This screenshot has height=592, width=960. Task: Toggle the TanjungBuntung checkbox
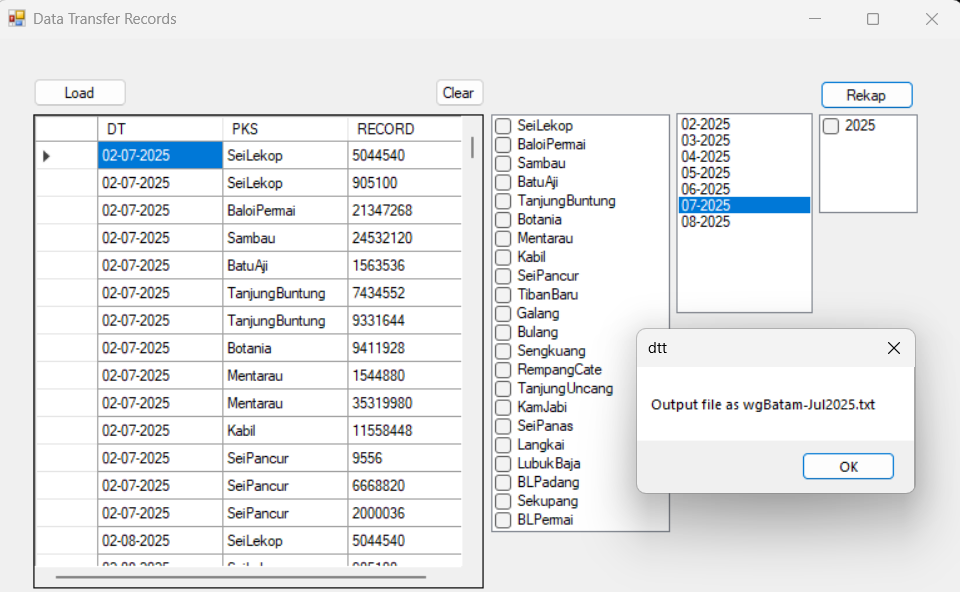(x=504, y=201)
